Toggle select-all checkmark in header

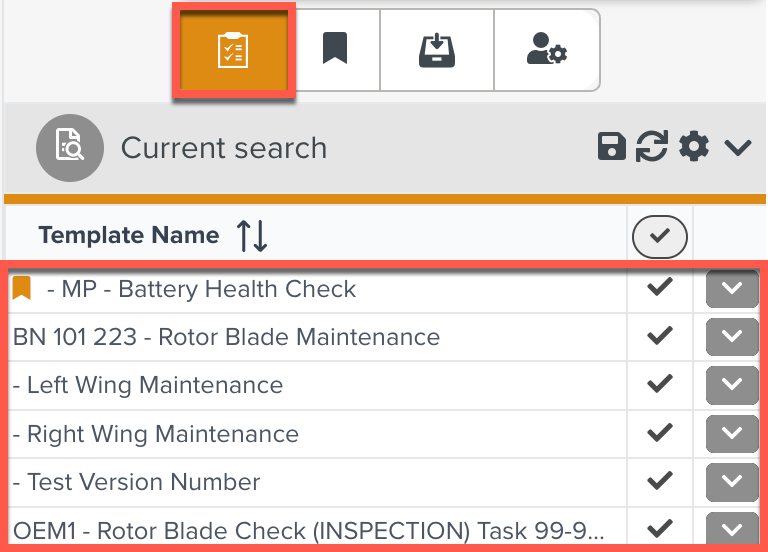[660, 237]
